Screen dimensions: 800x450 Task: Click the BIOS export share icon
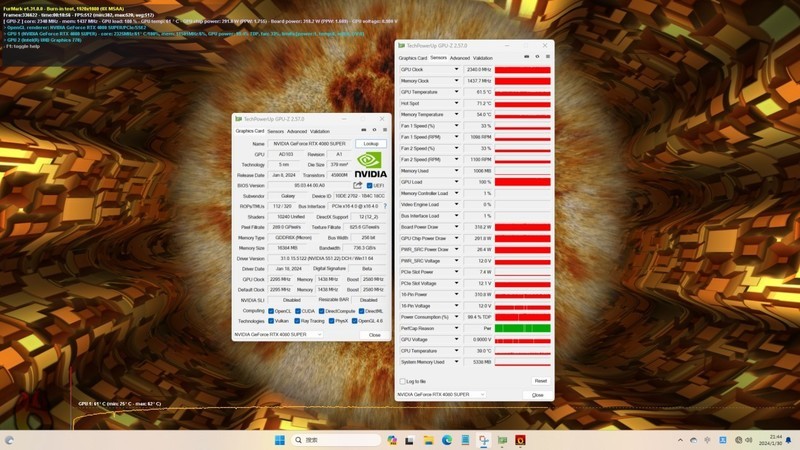[357, 185]
